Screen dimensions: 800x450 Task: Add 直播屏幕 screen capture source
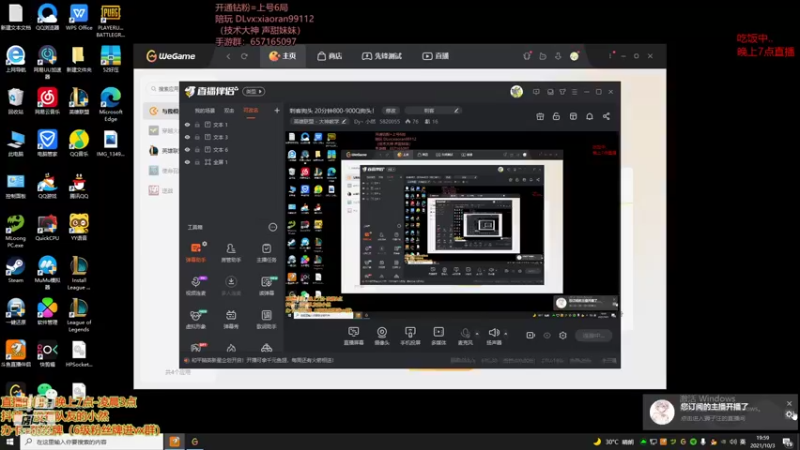point(353,336)
